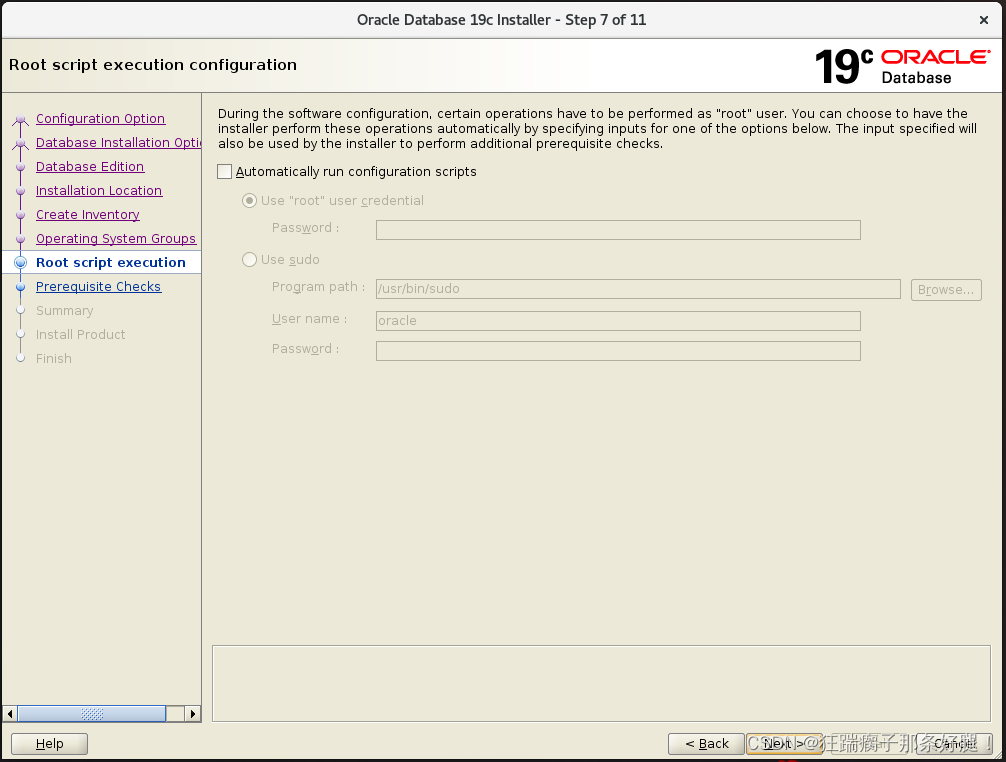Click right arrow of sidebar horizontal scrollbar
The height and width of the screenshot is (762, 1006).
[192, 714]
